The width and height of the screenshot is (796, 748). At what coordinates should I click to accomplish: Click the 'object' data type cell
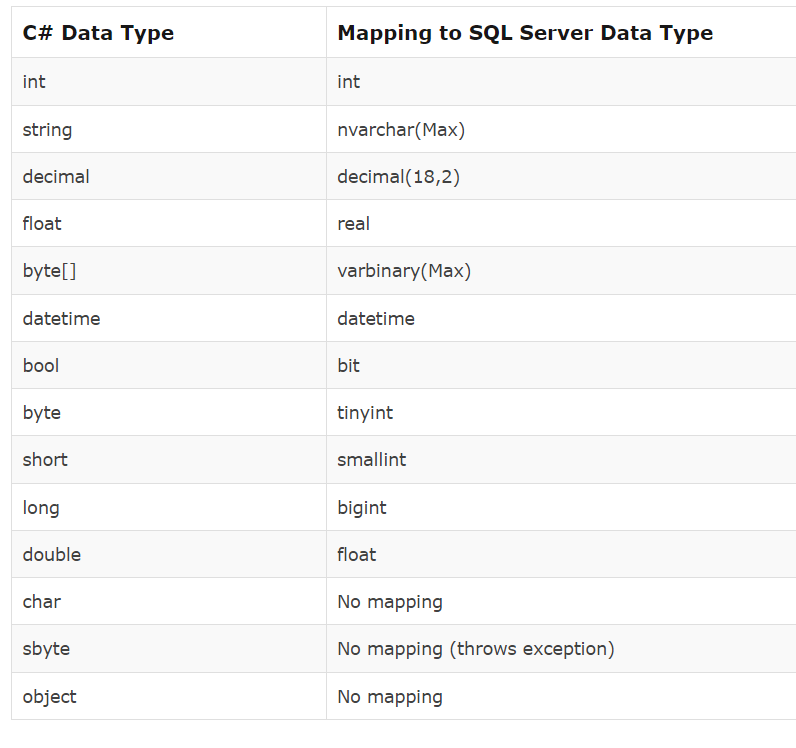(169, 696)
